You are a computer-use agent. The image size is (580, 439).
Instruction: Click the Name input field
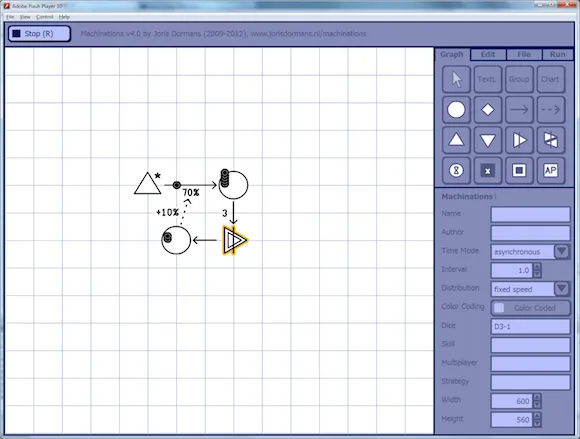pyautogui.click(x=530, y=214)
